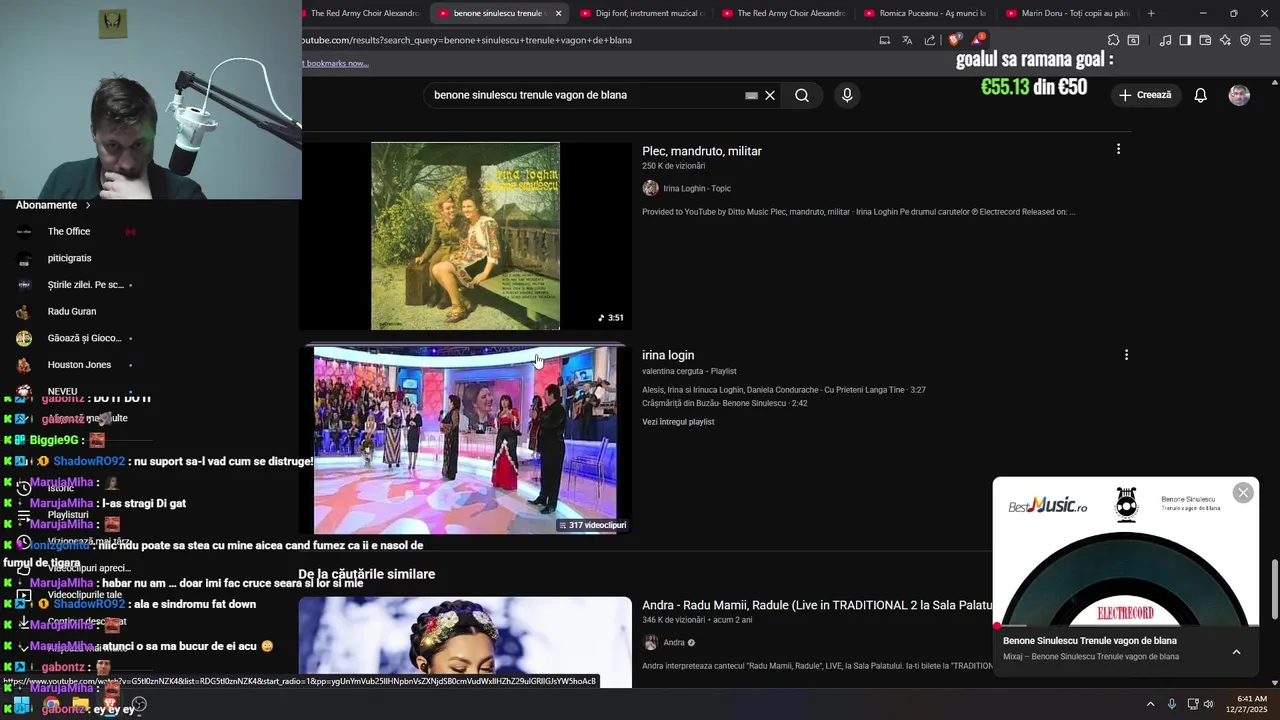Open File Explorer from the taskbar

tap(80, 704)
